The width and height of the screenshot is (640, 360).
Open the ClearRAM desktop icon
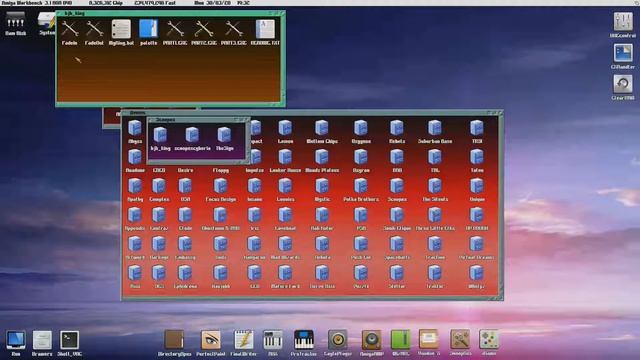(x=623, y=84)
